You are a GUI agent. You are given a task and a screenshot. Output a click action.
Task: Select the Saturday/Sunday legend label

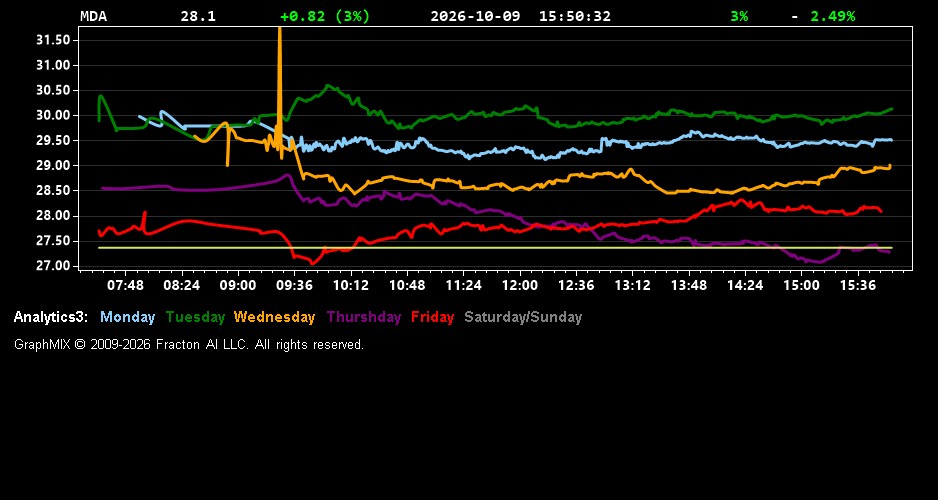pos(523,317)
